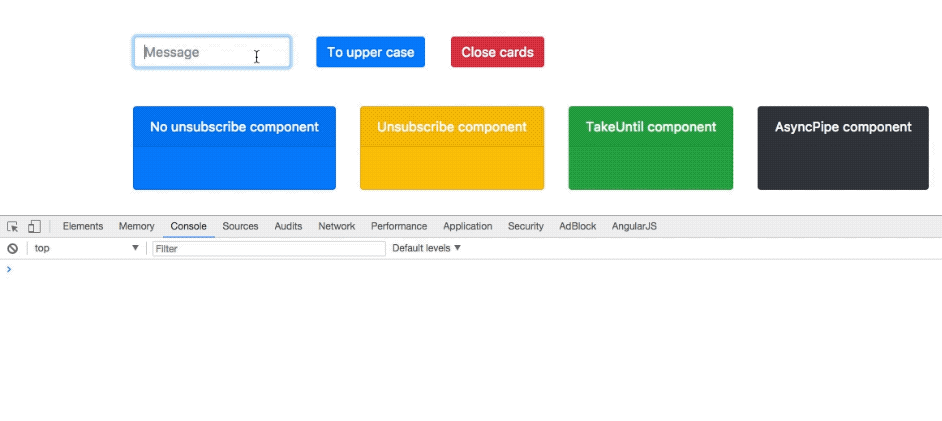Focus the Message text input
942x421 pixels.
click(x=212, y=52)
